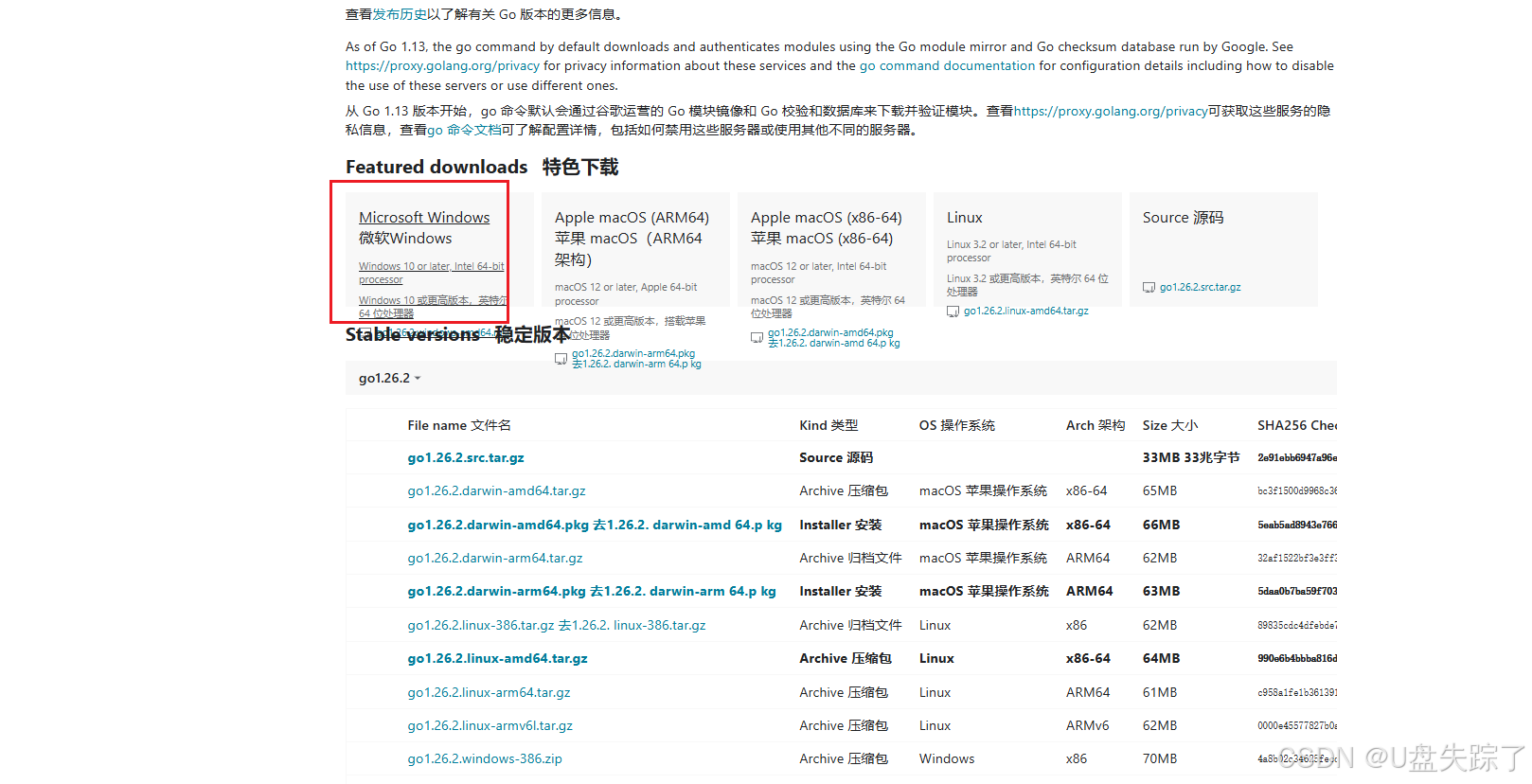The image size is (1532, 784).
Task: Collapse the go1.26.2 version section
Action: coord(389,378)
